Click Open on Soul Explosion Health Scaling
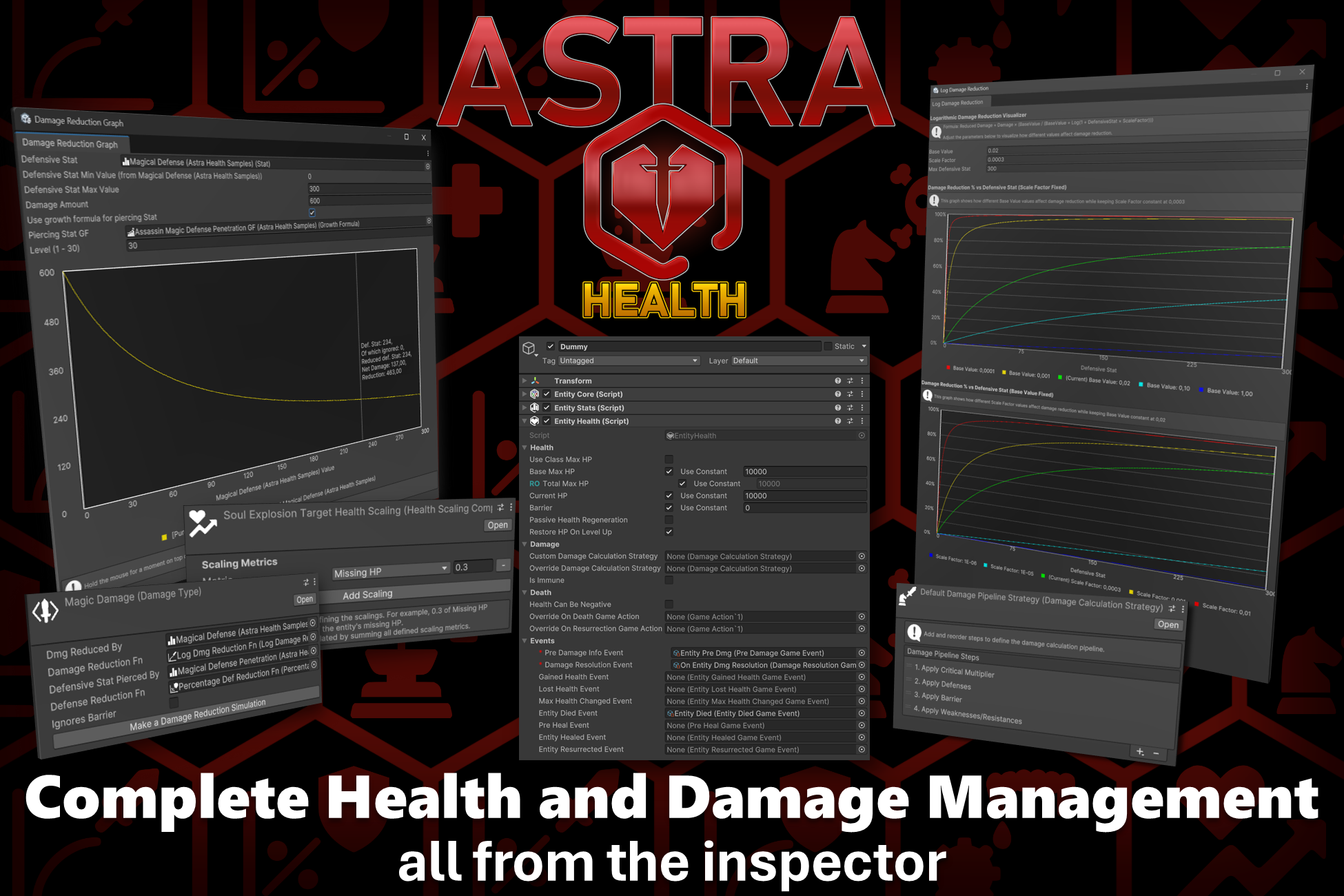The image size is (1344, 896). [x=498, y=525]
